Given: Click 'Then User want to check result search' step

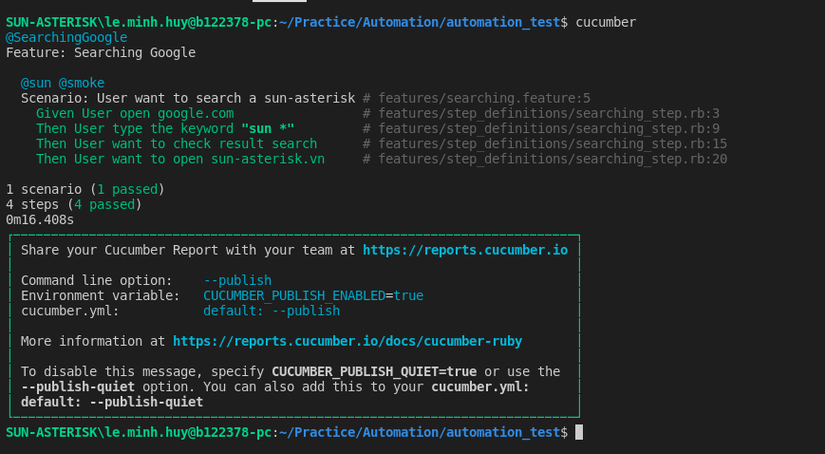Looking at the screenshot, I should click(176, 144).
